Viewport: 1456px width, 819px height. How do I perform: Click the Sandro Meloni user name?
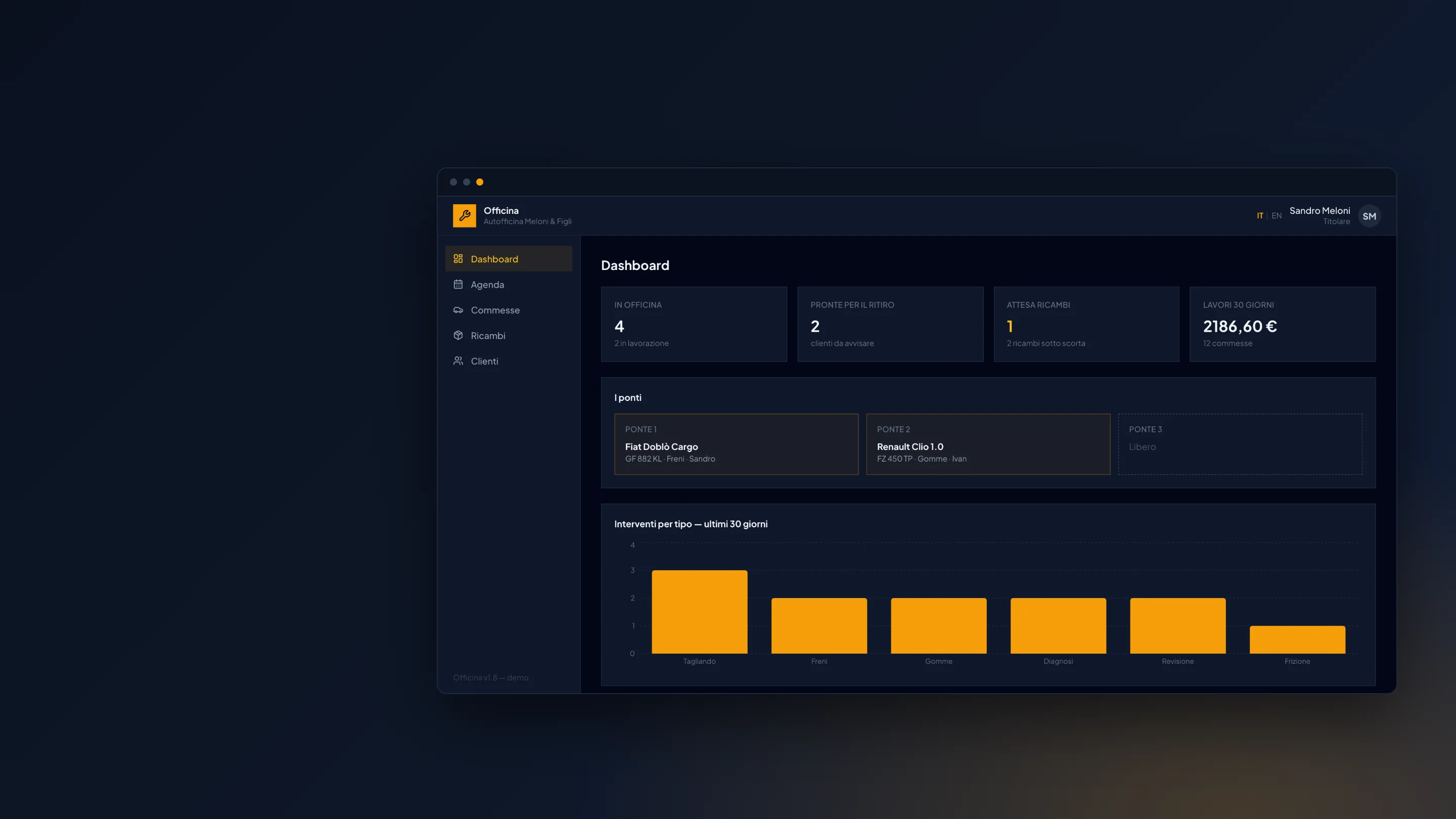point(1319,211)
